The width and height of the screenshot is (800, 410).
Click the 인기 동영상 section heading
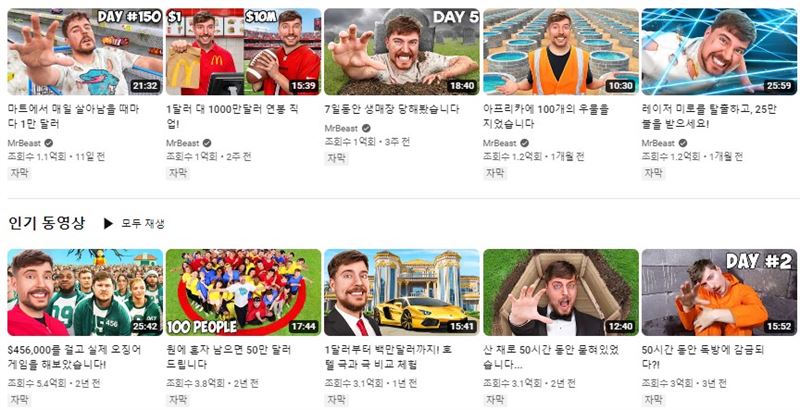pos(46,223)
